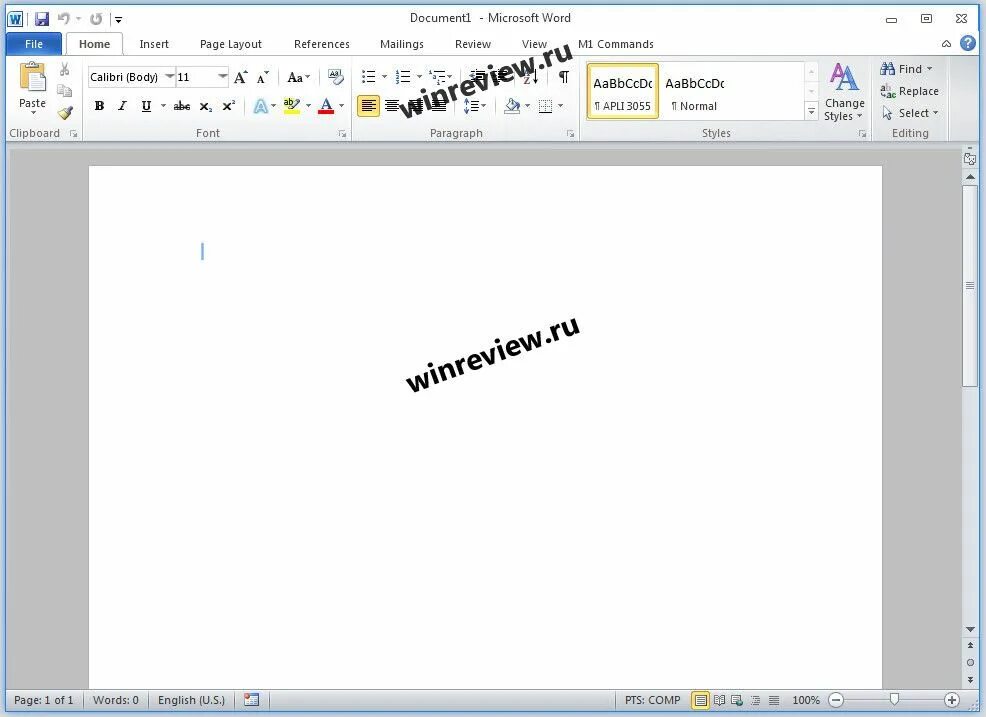The height and width of the screenshot is (717, 986).
Task: Apply the Normal style
Action: coord(694,91)
